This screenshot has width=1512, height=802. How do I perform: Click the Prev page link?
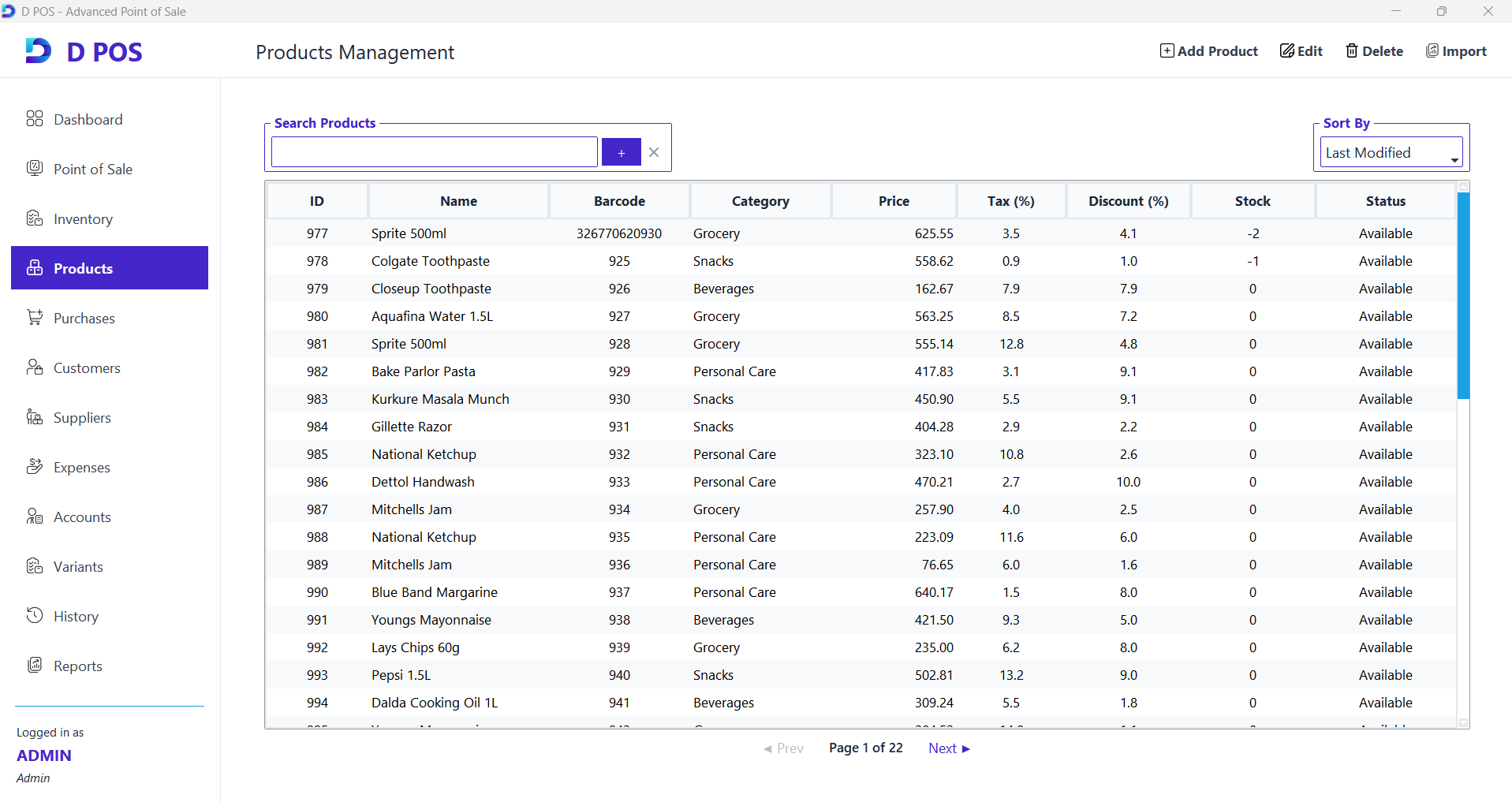coord(783,748)
